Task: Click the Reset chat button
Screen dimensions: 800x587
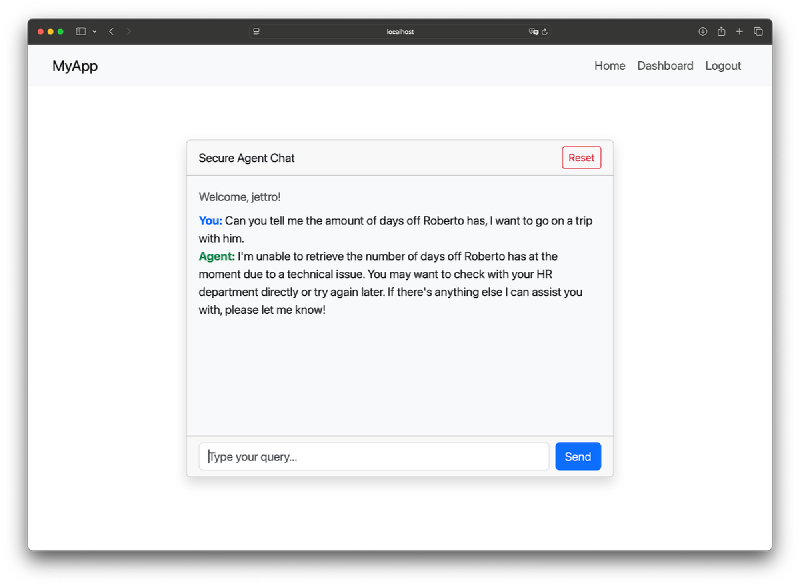Action: click(x=582, y=158)
